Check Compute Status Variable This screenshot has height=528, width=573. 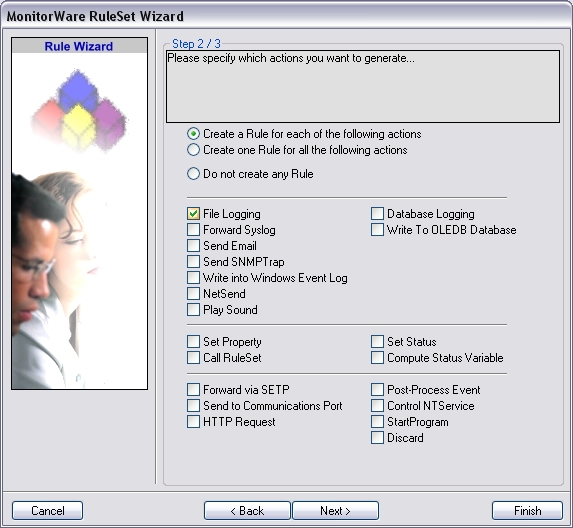(x=377, y=358)
